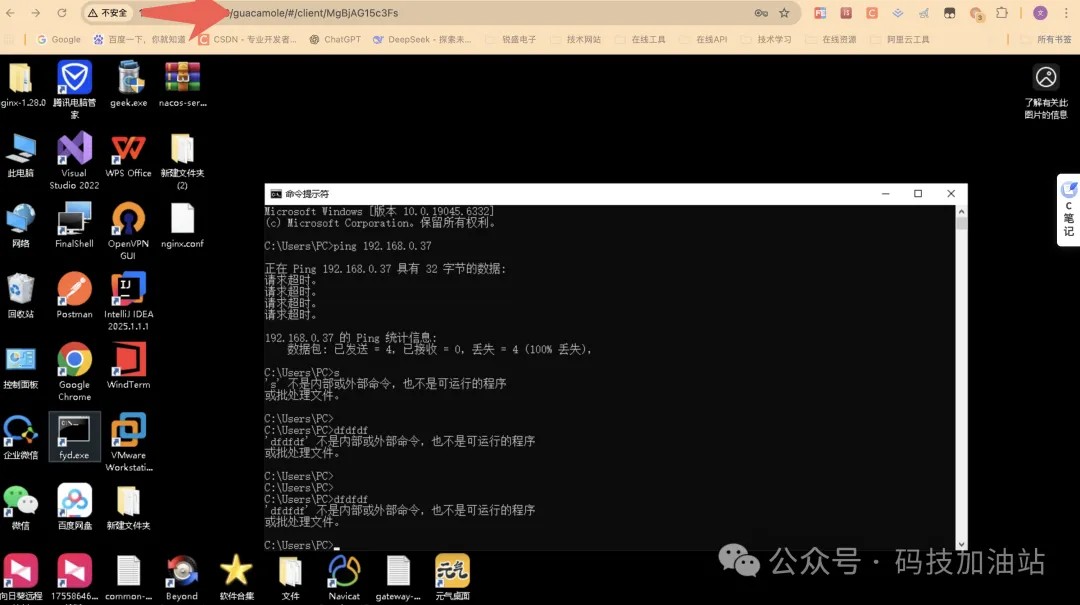
Task: Open the 网络 desktop icon
Action: coord(21,225)
